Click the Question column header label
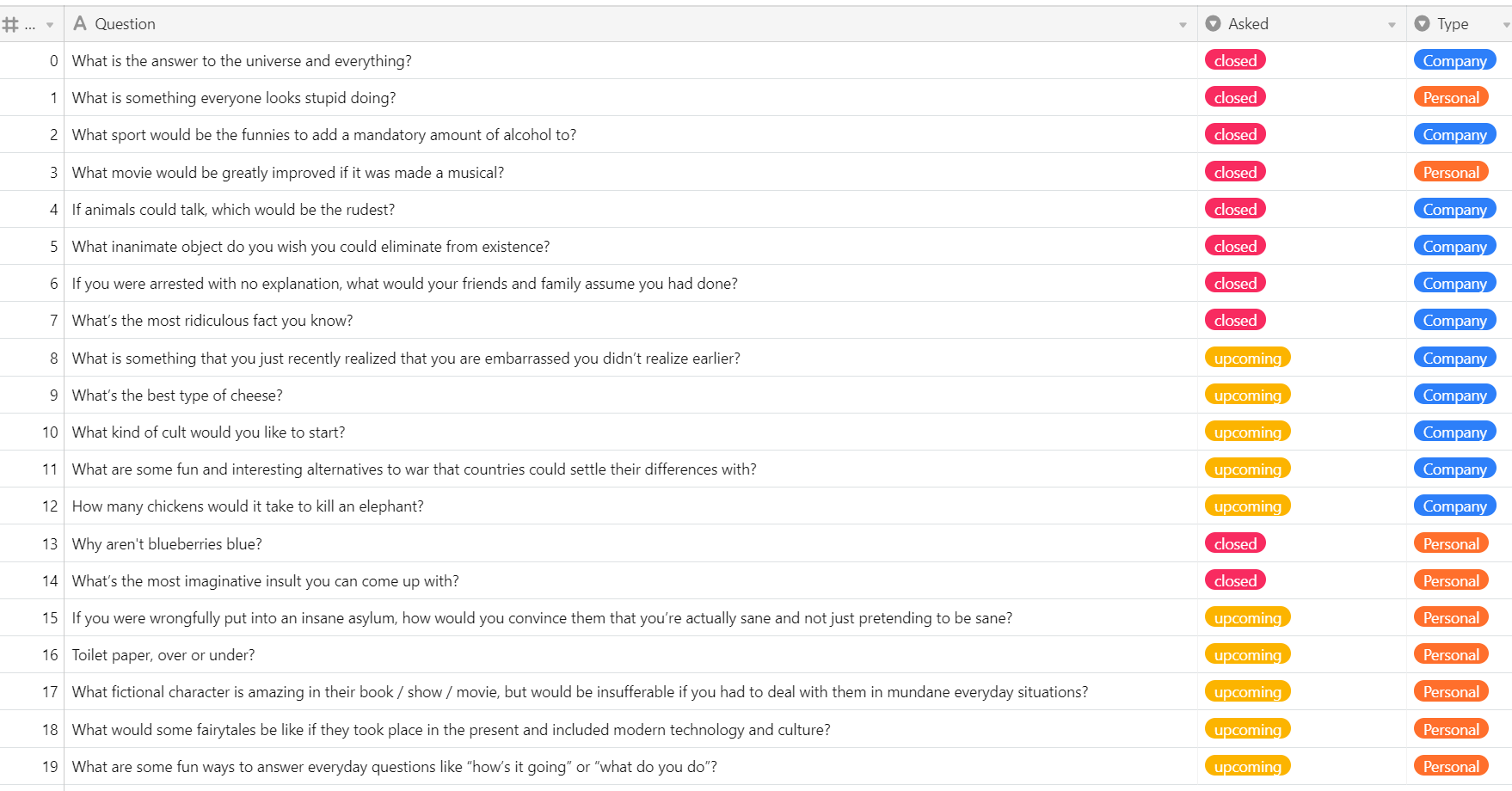1512x791 pixels. click(126, 23)
